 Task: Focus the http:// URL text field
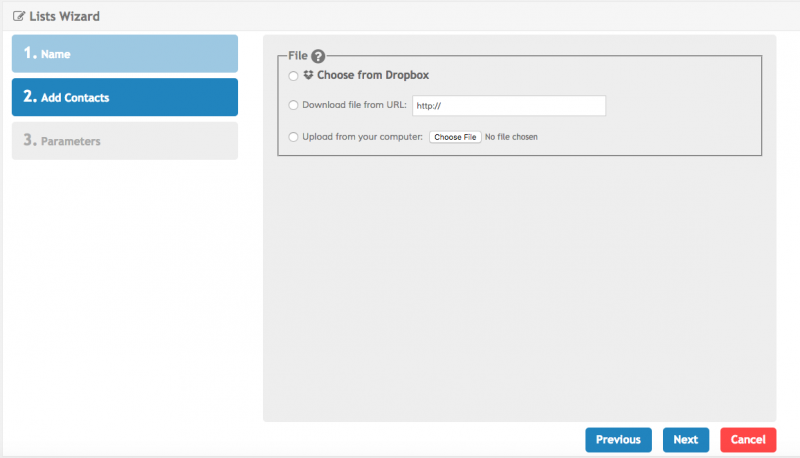coord(509,106)
